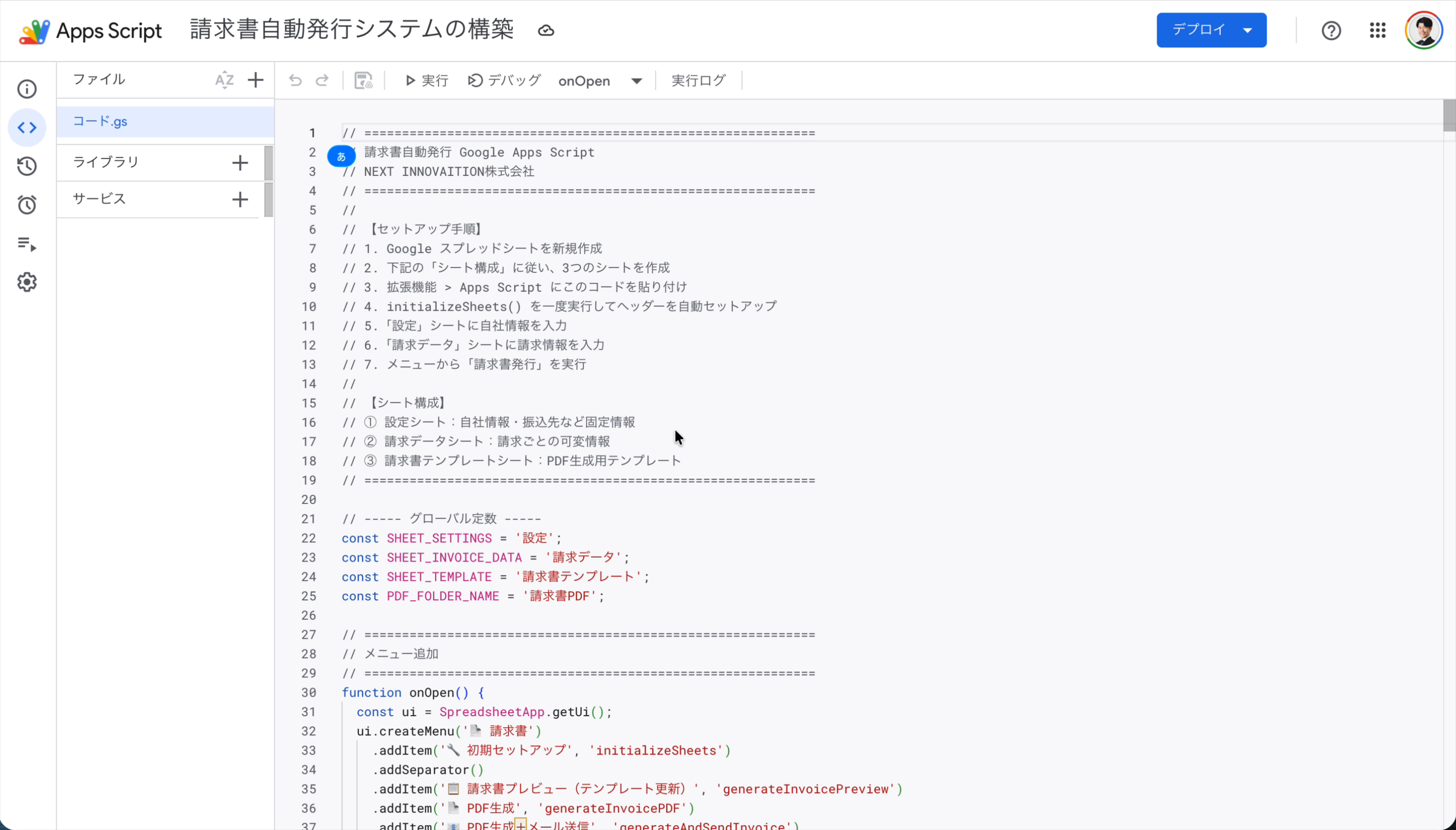
Task: Click the profile avatar
Action: coord(1424,29)
